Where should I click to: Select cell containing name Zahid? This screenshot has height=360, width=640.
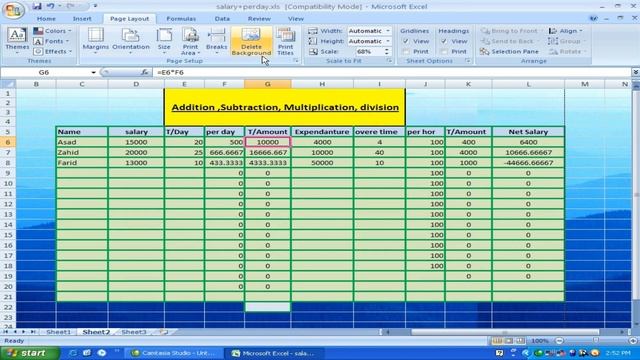[82, 152]
